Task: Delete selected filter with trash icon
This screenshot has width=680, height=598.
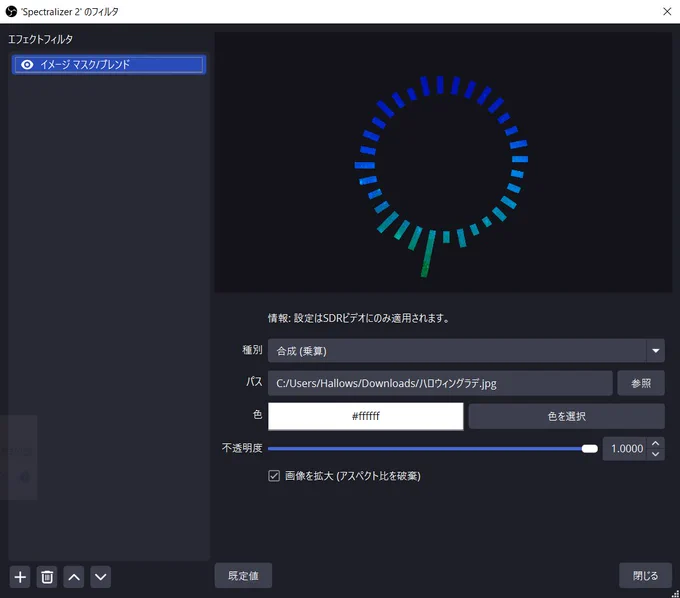Action: click(47, 577)
